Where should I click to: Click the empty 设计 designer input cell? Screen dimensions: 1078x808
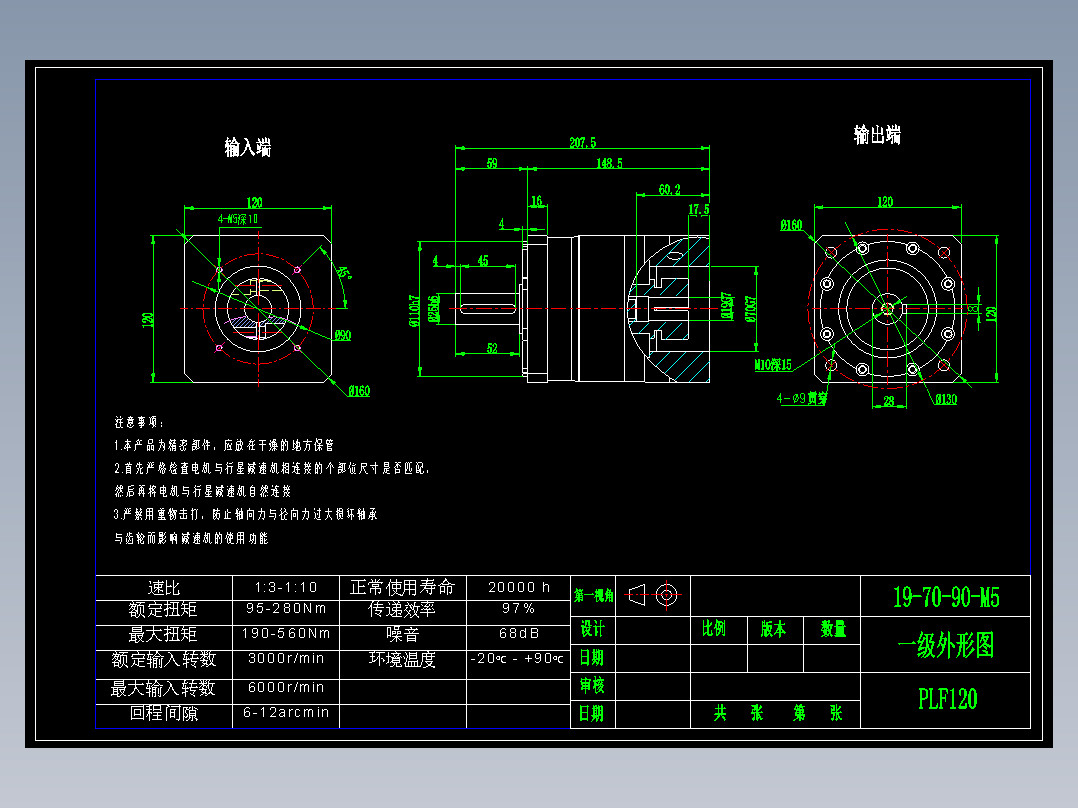click(655, 631)
